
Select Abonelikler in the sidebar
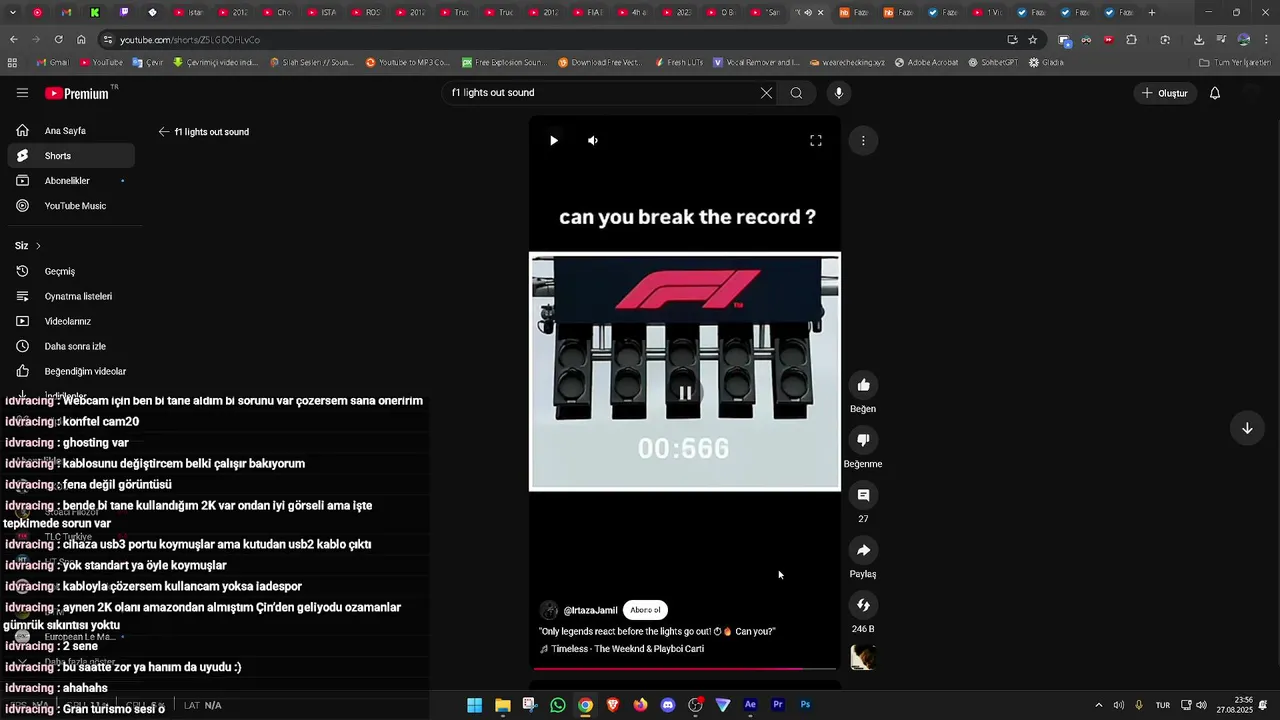pos(70,181)
